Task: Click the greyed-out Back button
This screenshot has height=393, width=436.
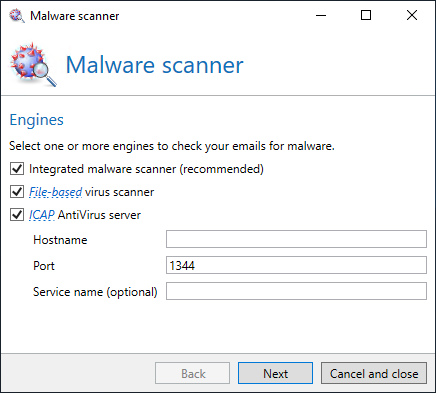Action: (x=192, y=373)
